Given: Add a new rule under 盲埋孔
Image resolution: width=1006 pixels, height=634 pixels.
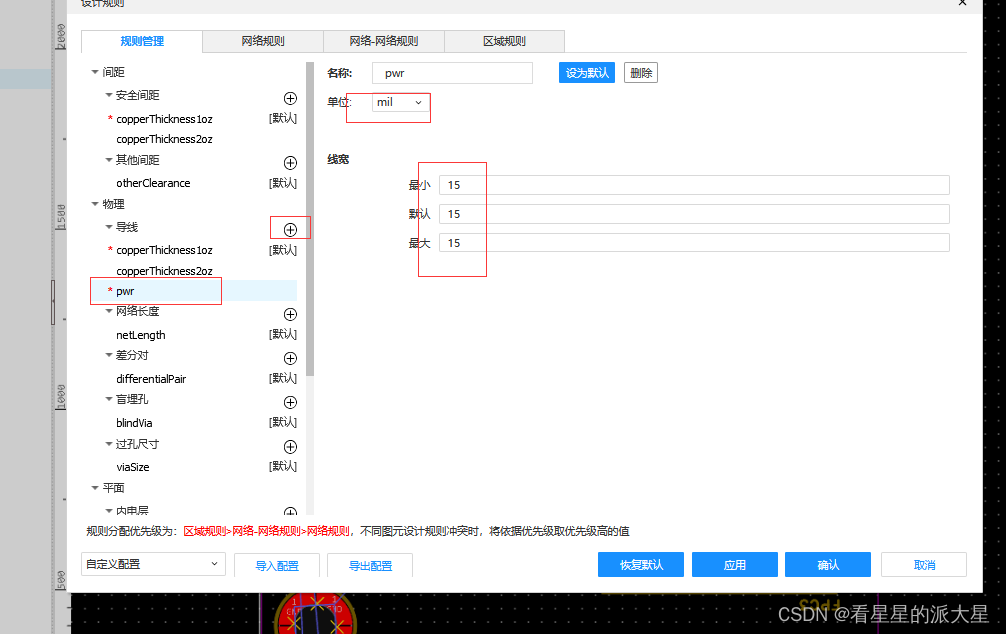Looking at the screenshot, I should (290, 402).
